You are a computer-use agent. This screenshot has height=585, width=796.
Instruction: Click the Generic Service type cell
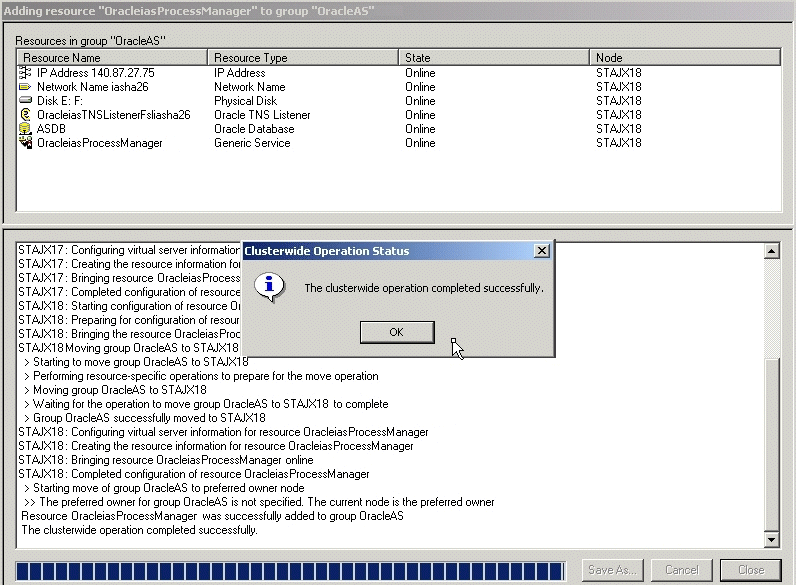pos(252,143)
